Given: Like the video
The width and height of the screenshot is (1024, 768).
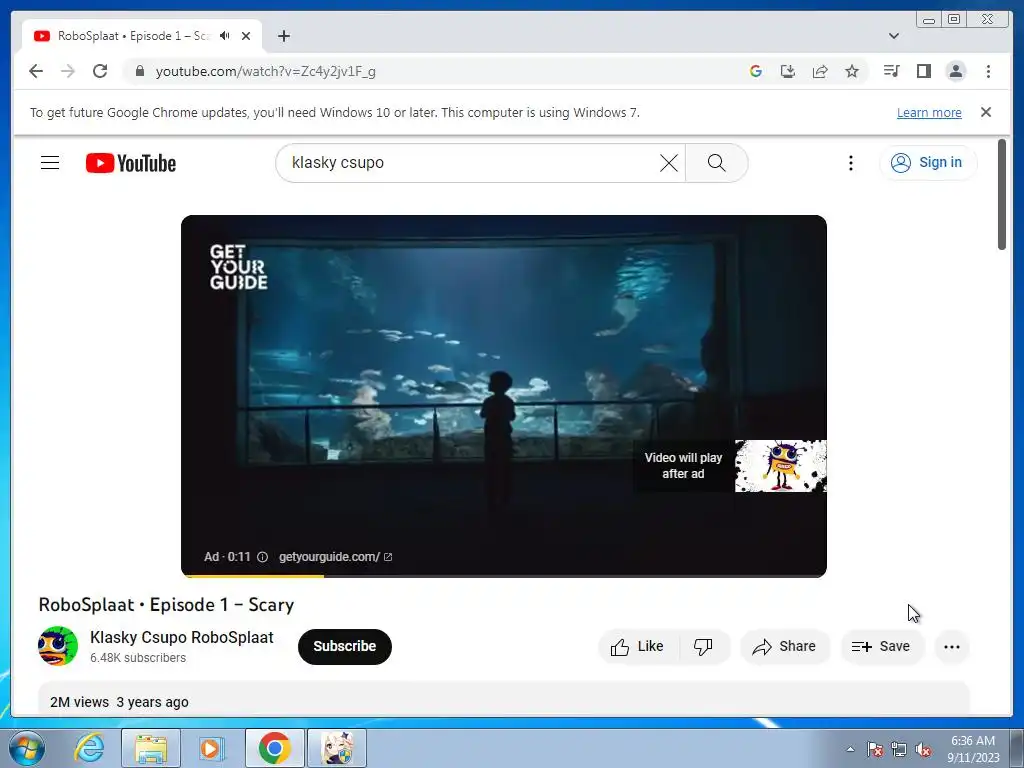Looking at the screenshot, I should coord(638,647).
